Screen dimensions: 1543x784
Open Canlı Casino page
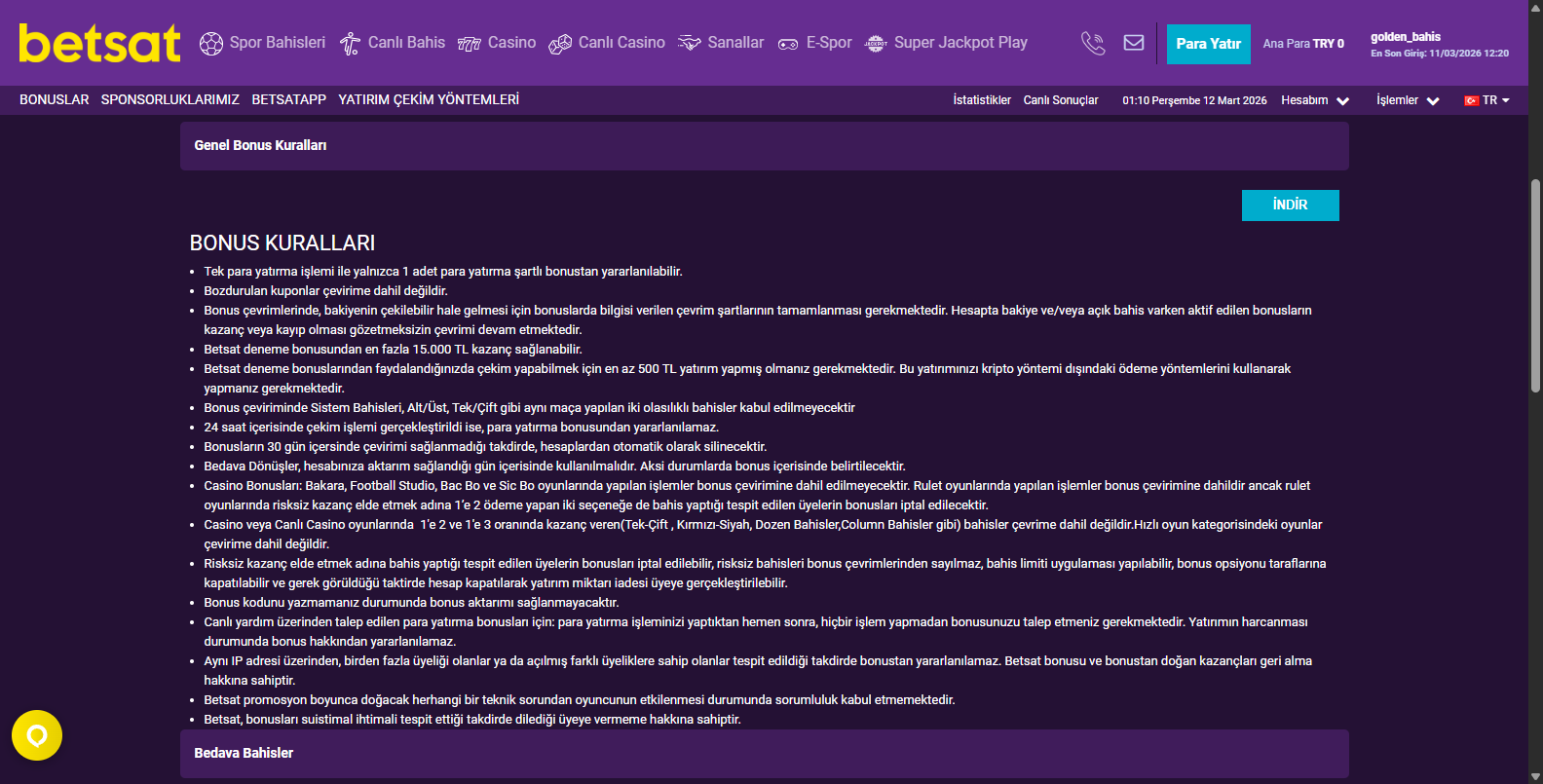pos(621,43)
